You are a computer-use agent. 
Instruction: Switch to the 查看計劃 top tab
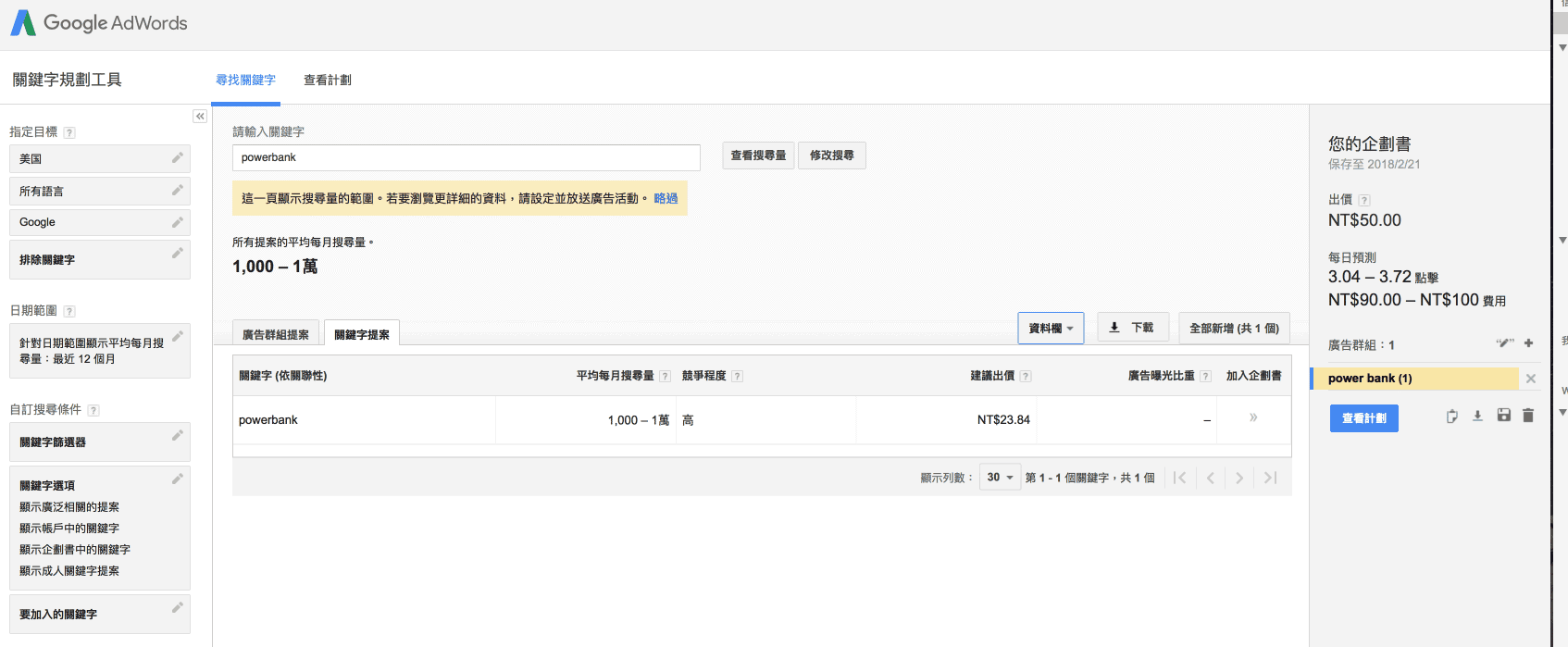point(328,81)
